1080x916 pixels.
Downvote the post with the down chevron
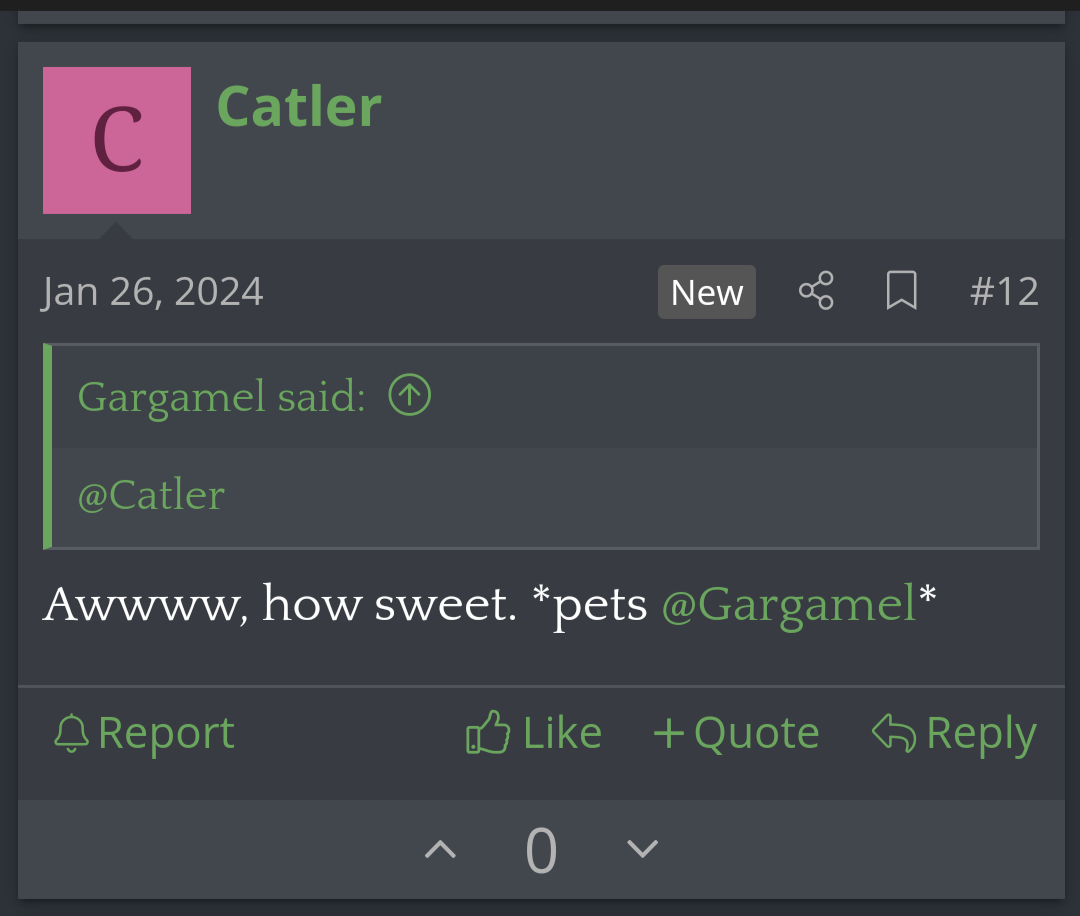642,849
